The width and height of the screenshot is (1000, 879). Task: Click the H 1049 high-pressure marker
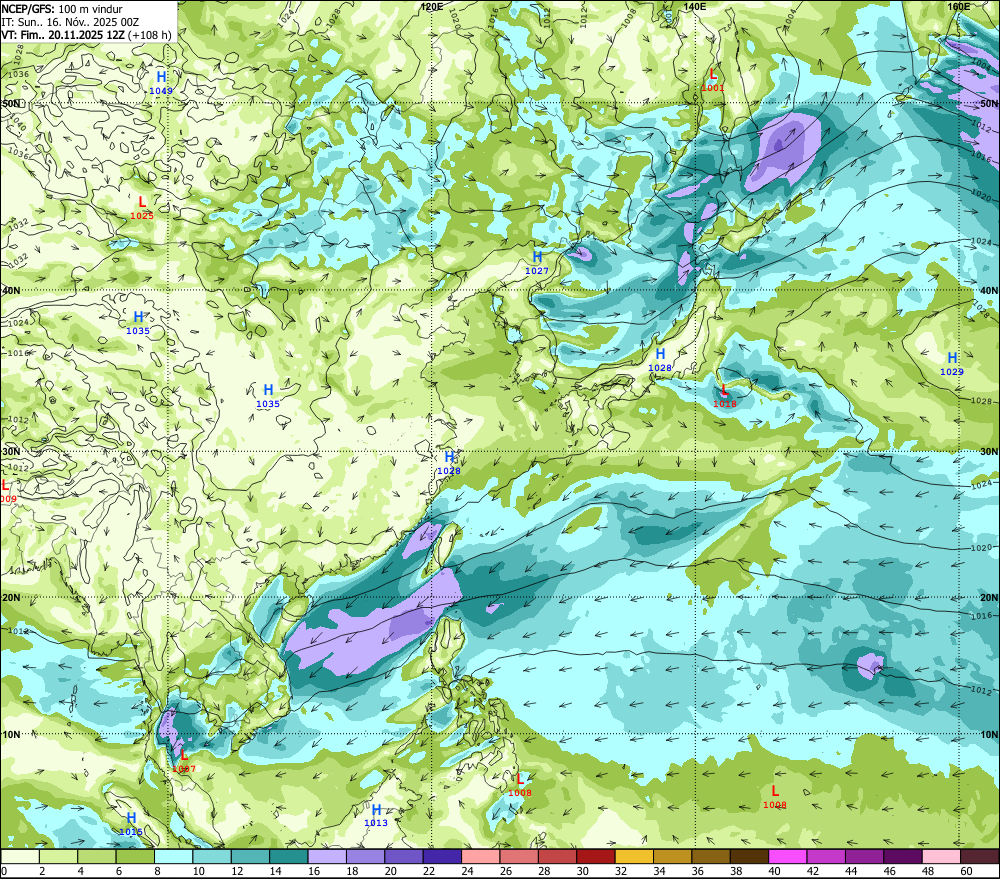point(161,84)
